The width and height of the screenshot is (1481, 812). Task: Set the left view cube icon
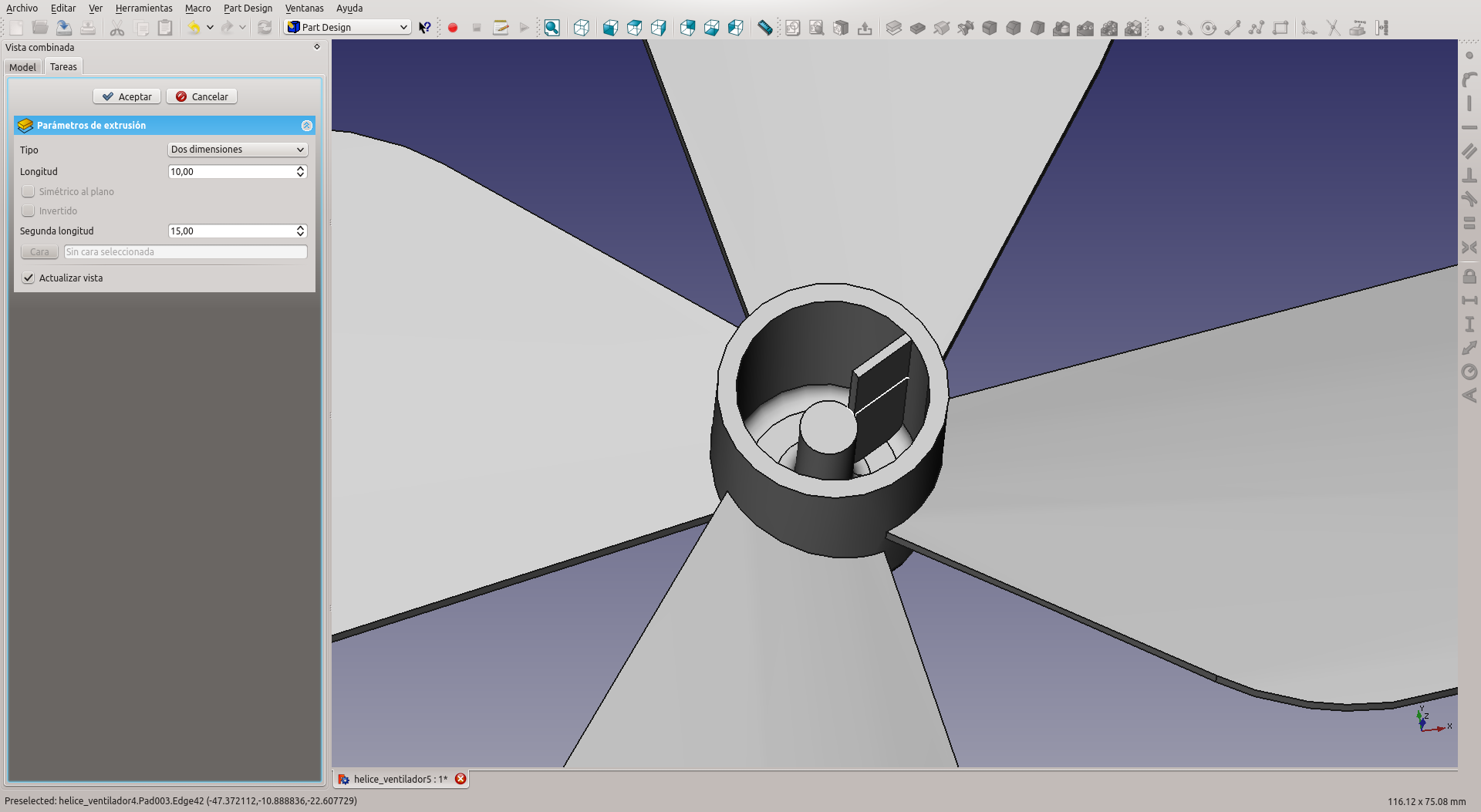click(x=735, y=28)
